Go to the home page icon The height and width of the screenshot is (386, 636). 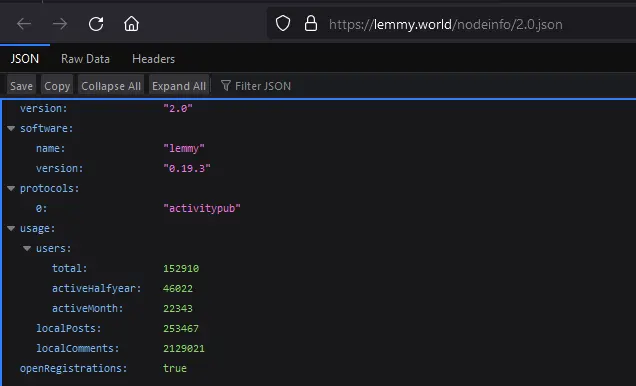(x=131, y=24)
